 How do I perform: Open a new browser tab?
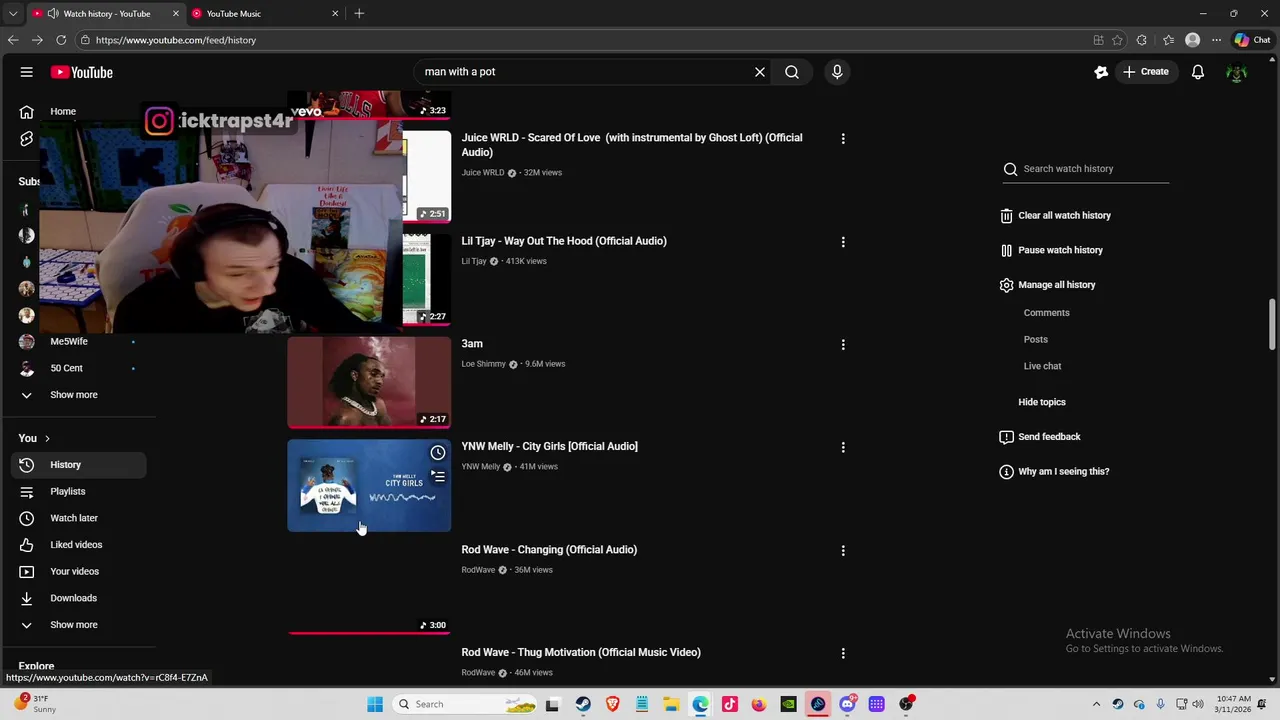359,14
